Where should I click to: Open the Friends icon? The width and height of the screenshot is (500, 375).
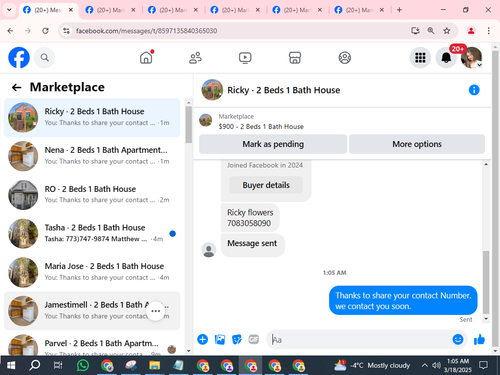pyautogui.click(x=195, y=58)
